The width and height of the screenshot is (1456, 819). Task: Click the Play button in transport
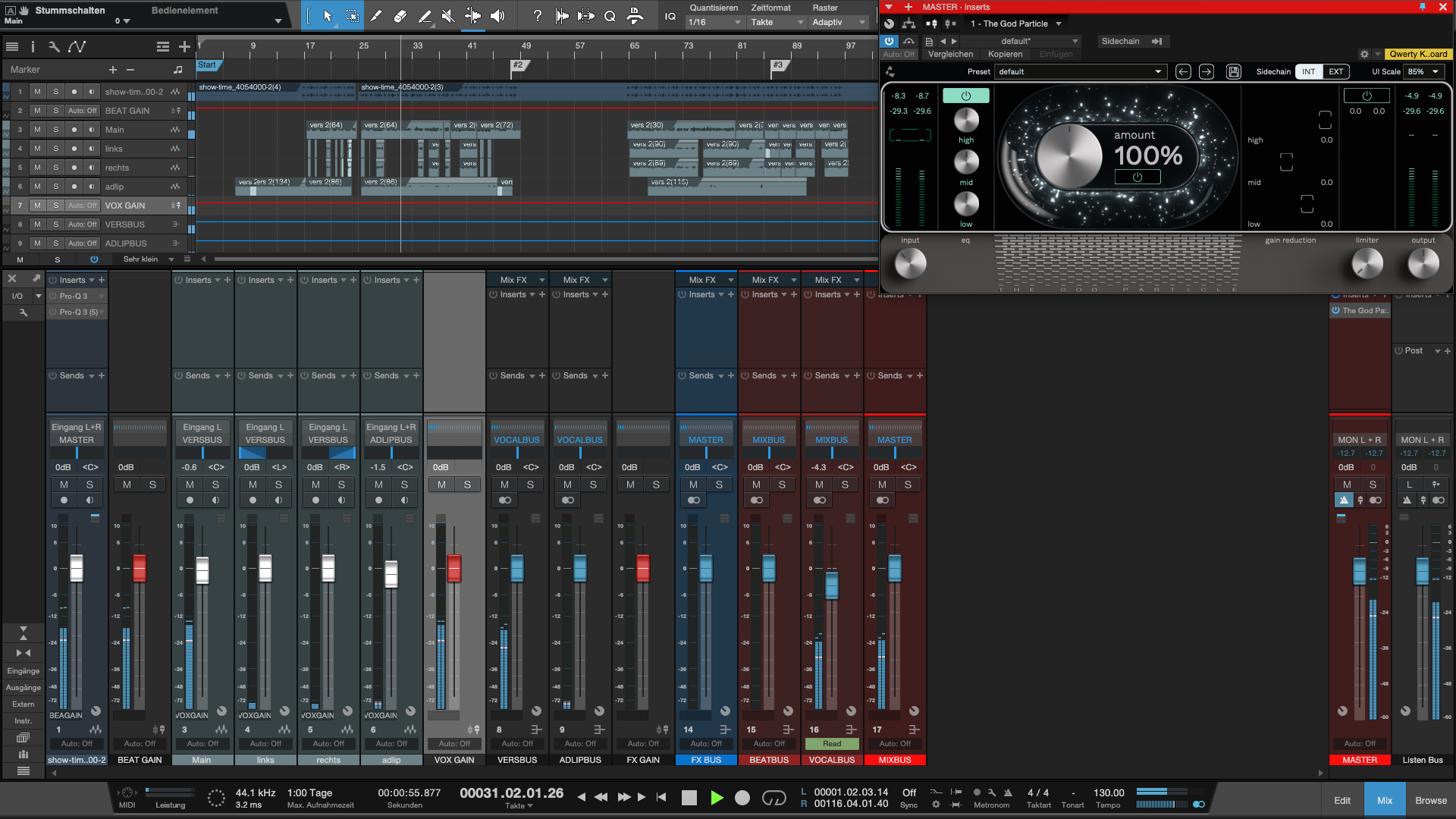click(717, 797)
